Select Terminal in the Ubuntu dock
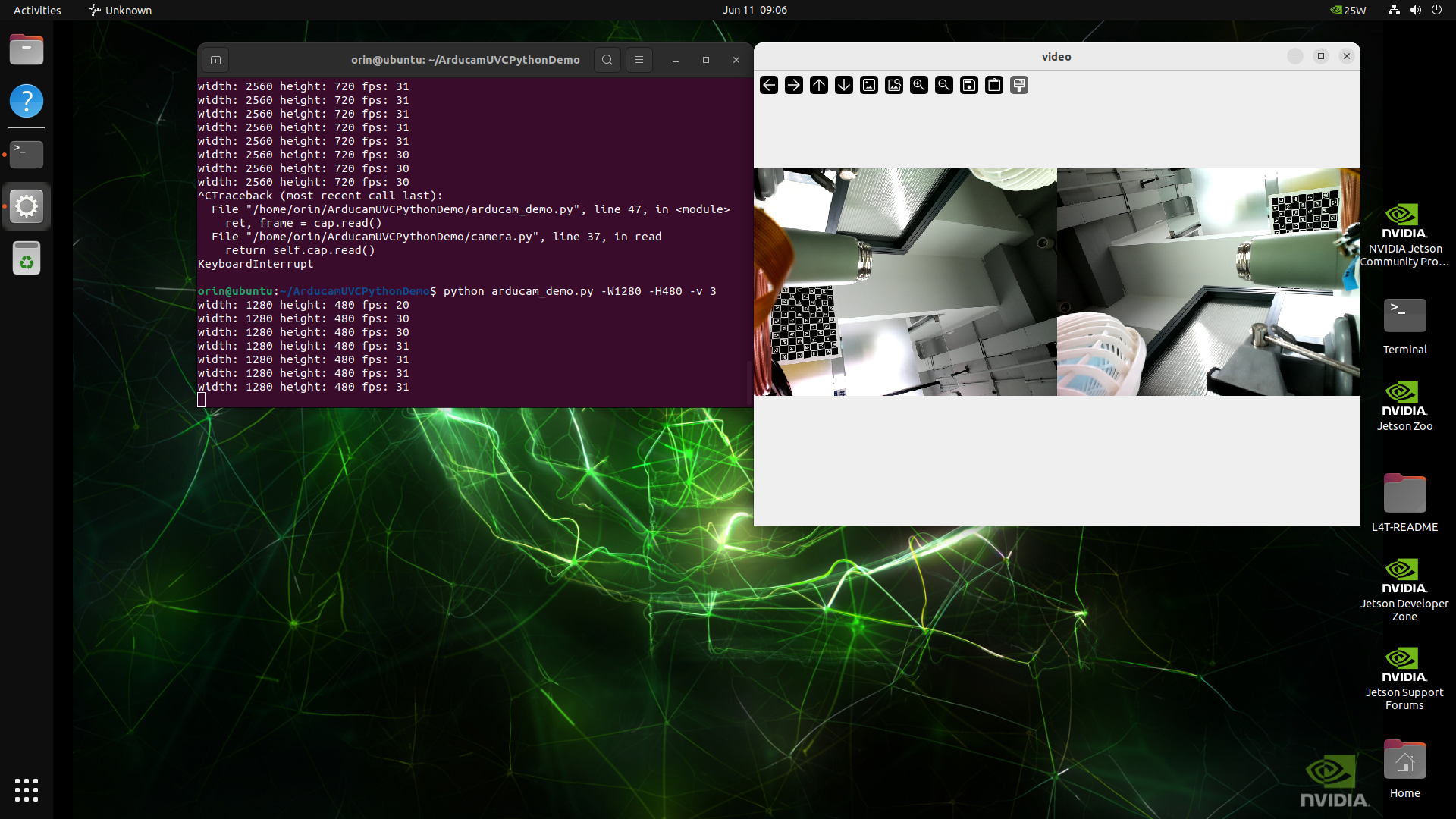This screenshot has height=819, width=1456. [x=27, y=154]
